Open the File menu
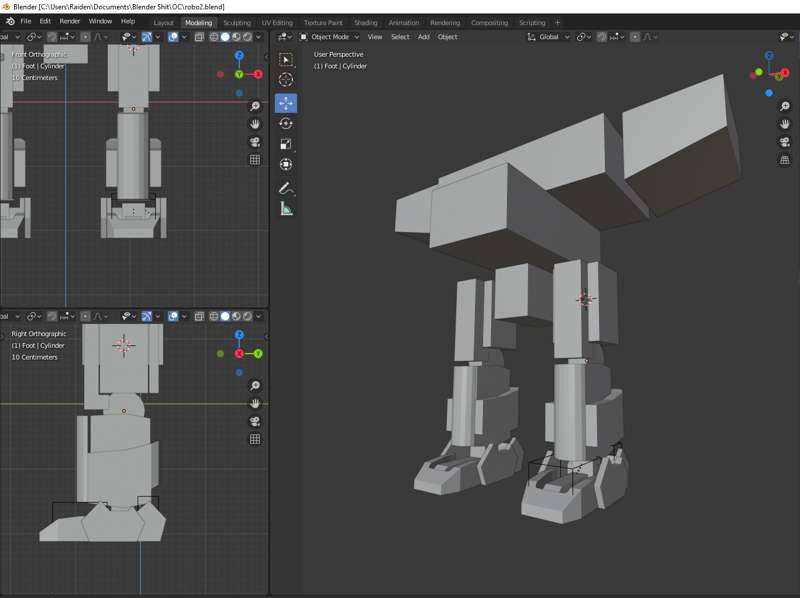 coord(26,21)
